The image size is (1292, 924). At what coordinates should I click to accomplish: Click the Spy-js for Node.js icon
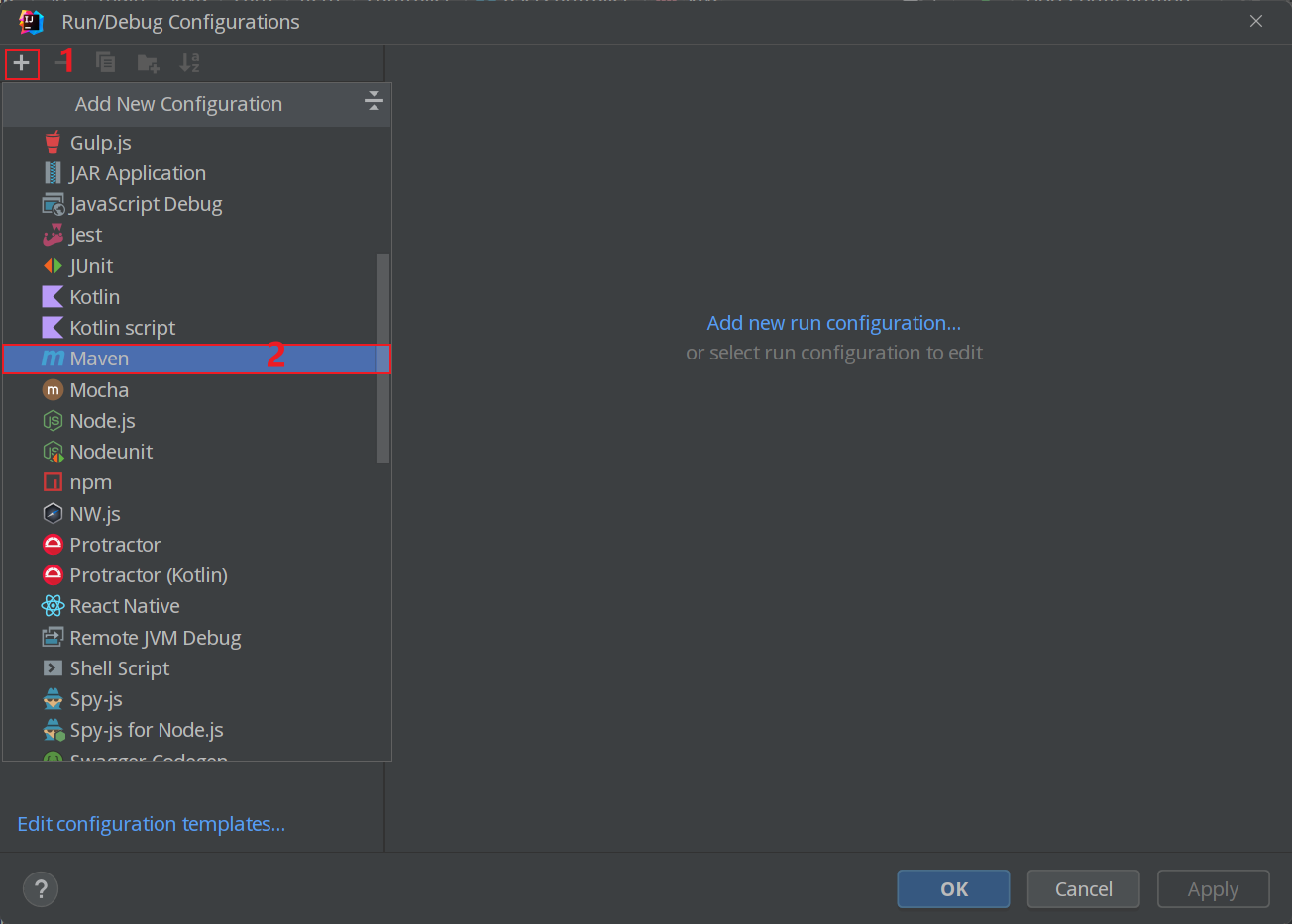(x=53, y=730)
